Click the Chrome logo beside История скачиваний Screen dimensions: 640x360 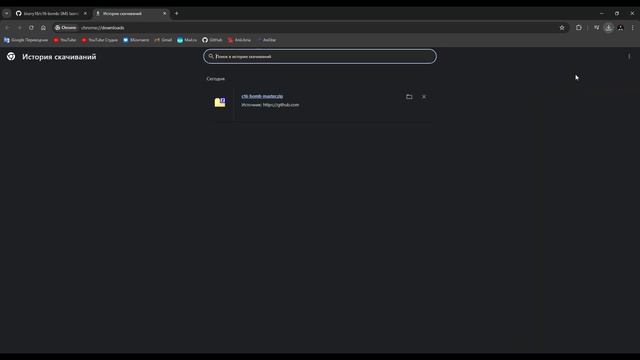point(11,56)
